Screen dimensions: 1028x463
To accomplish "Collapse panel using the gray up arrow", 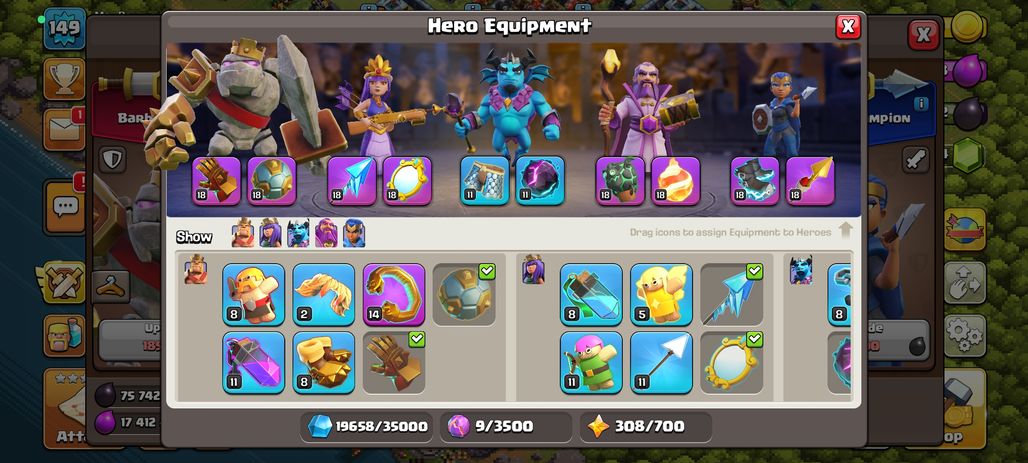I will click(845, 231).
